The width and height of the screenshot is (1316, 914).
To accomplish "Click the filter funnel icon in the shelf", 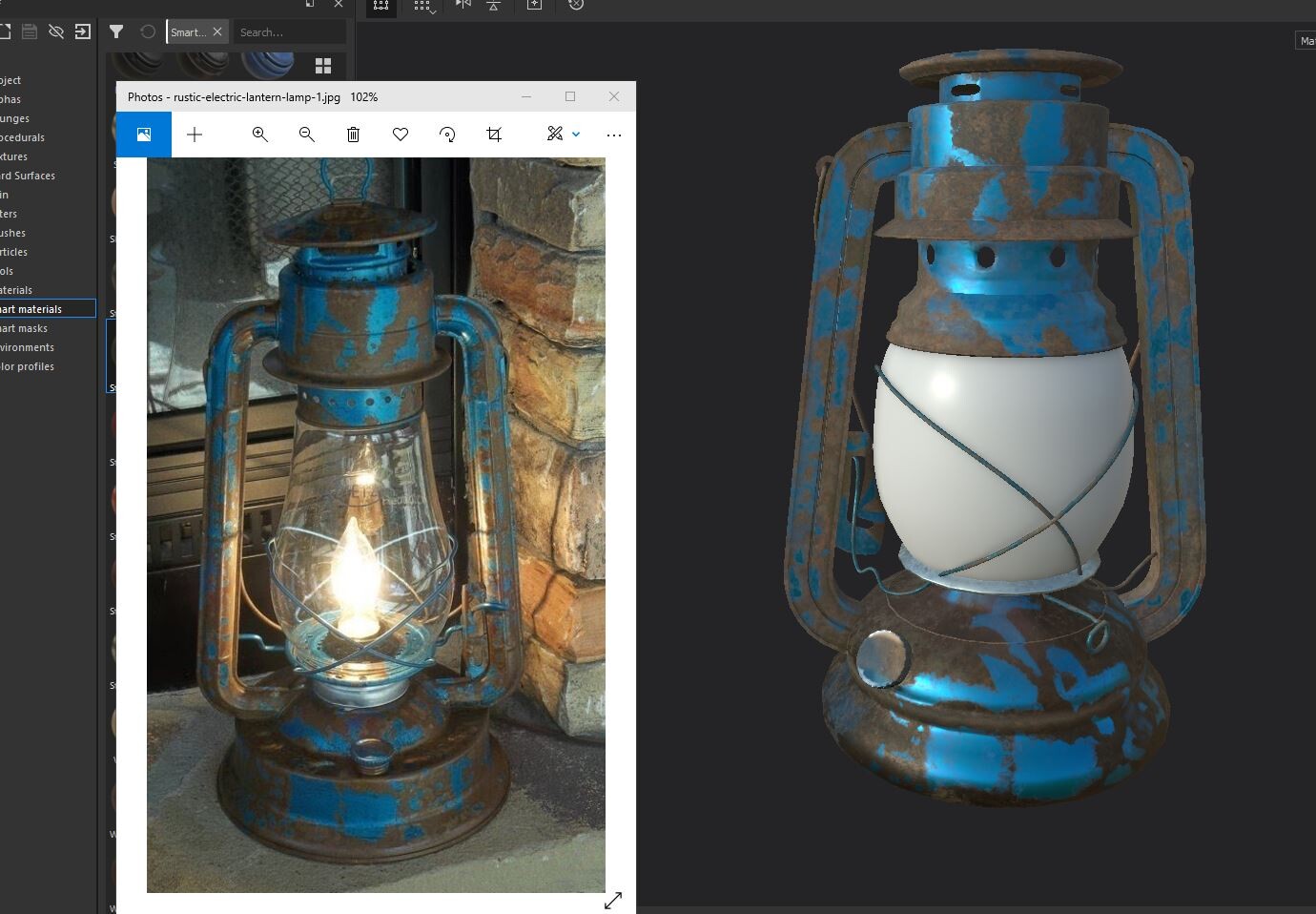I will click(x=116, y=31).
